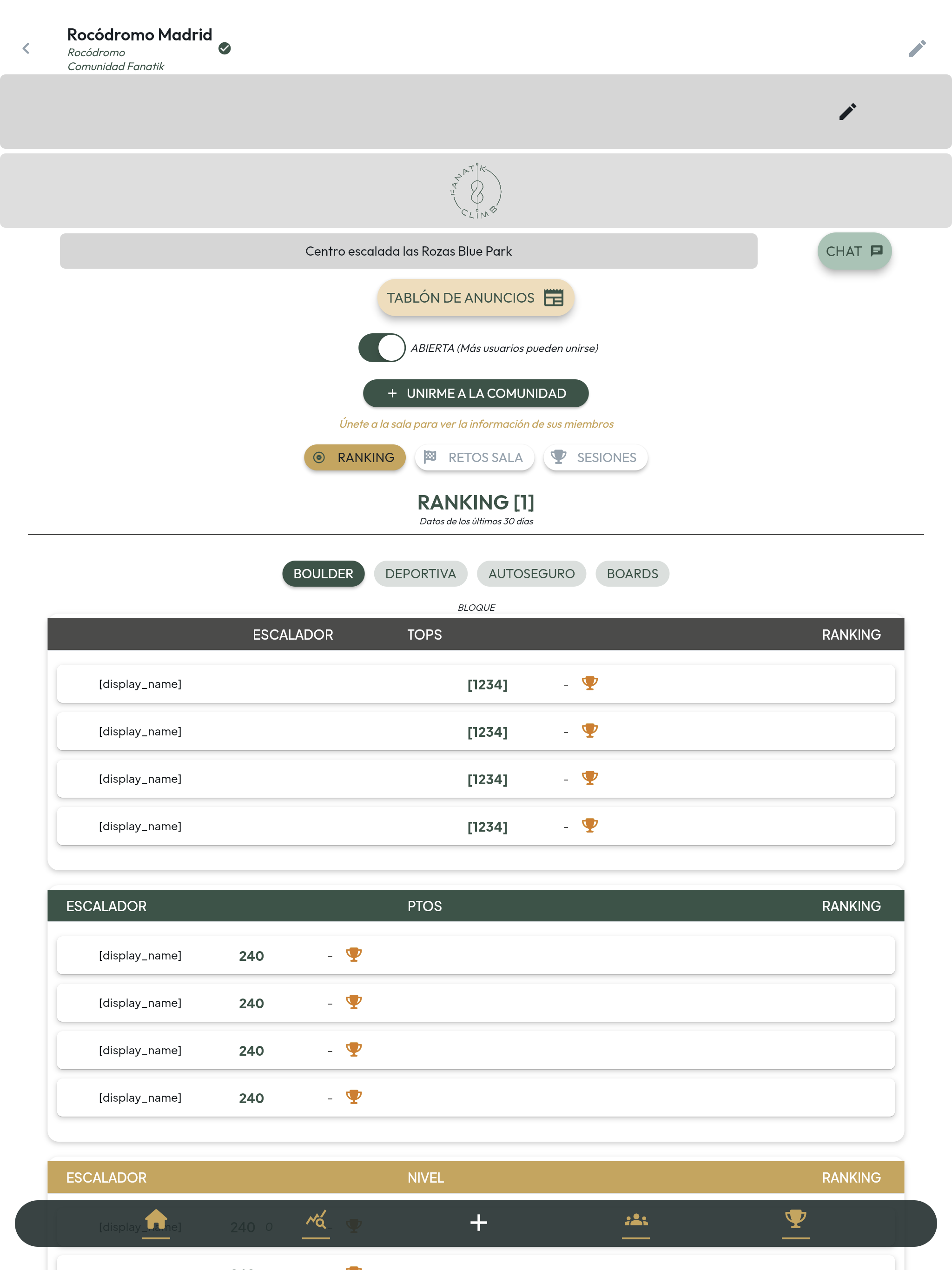Click the TOPS column header
Image resolution: width=952 pixels, height=1270 pixels.
(424, 635)
